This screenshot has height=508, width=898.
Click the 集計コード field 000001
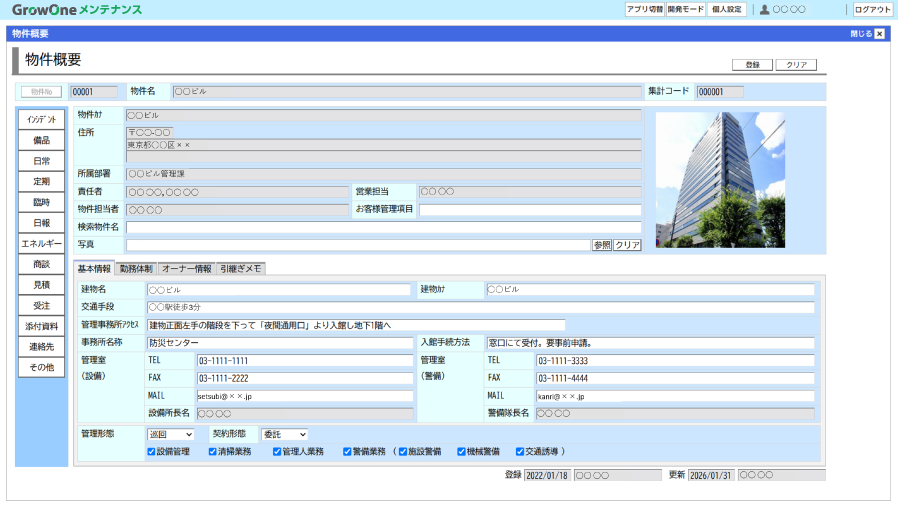click(720, 92)
